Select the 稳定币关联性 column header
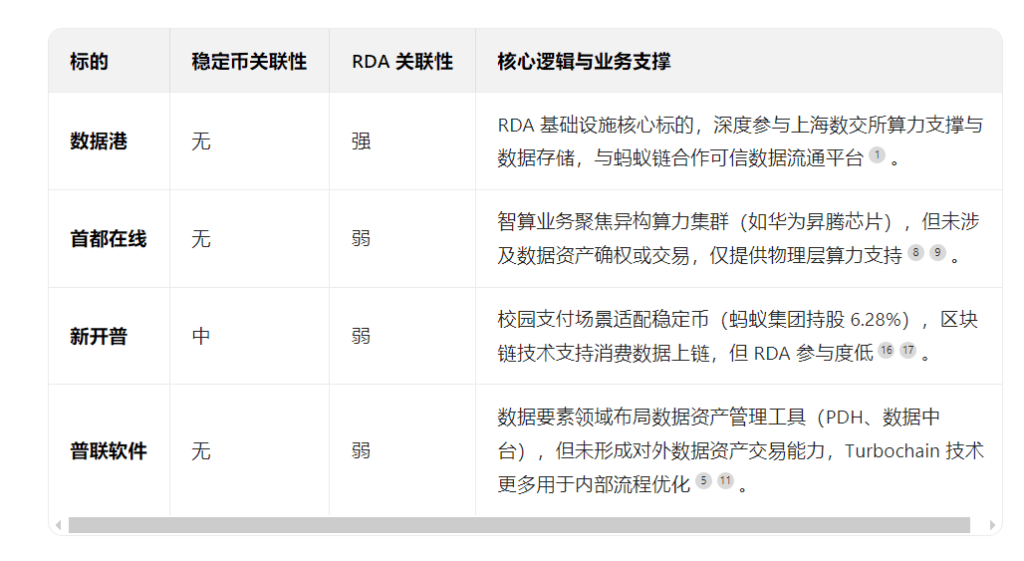 [249, 61]
